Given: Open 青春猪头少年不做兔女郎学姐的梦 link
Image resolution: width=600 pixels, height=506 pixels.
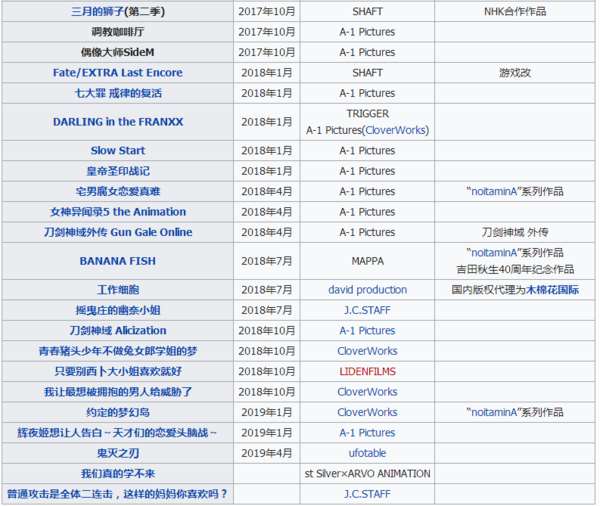Looking at the screenshot, I should [x=118, y=351].
